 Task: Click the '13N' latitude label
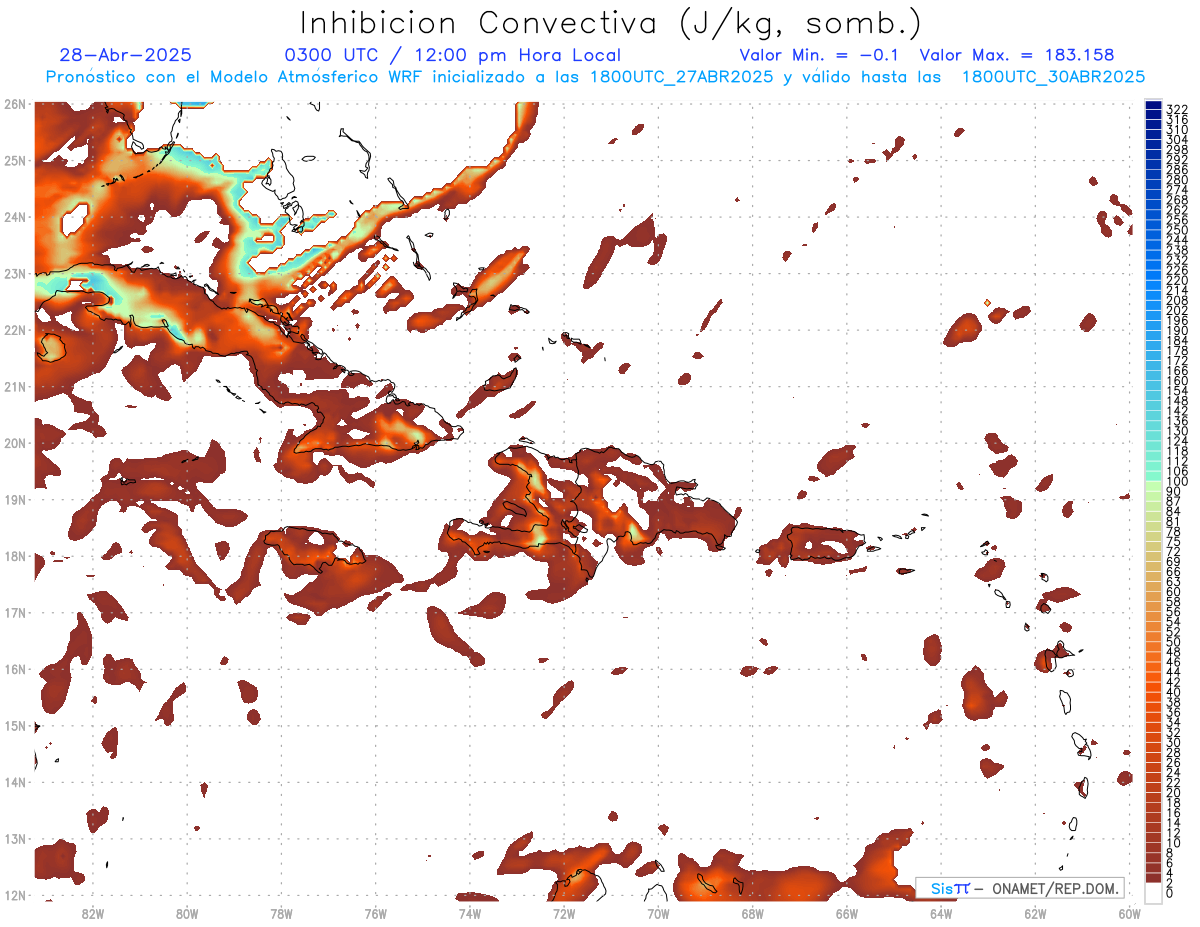[x=14, y=839]
